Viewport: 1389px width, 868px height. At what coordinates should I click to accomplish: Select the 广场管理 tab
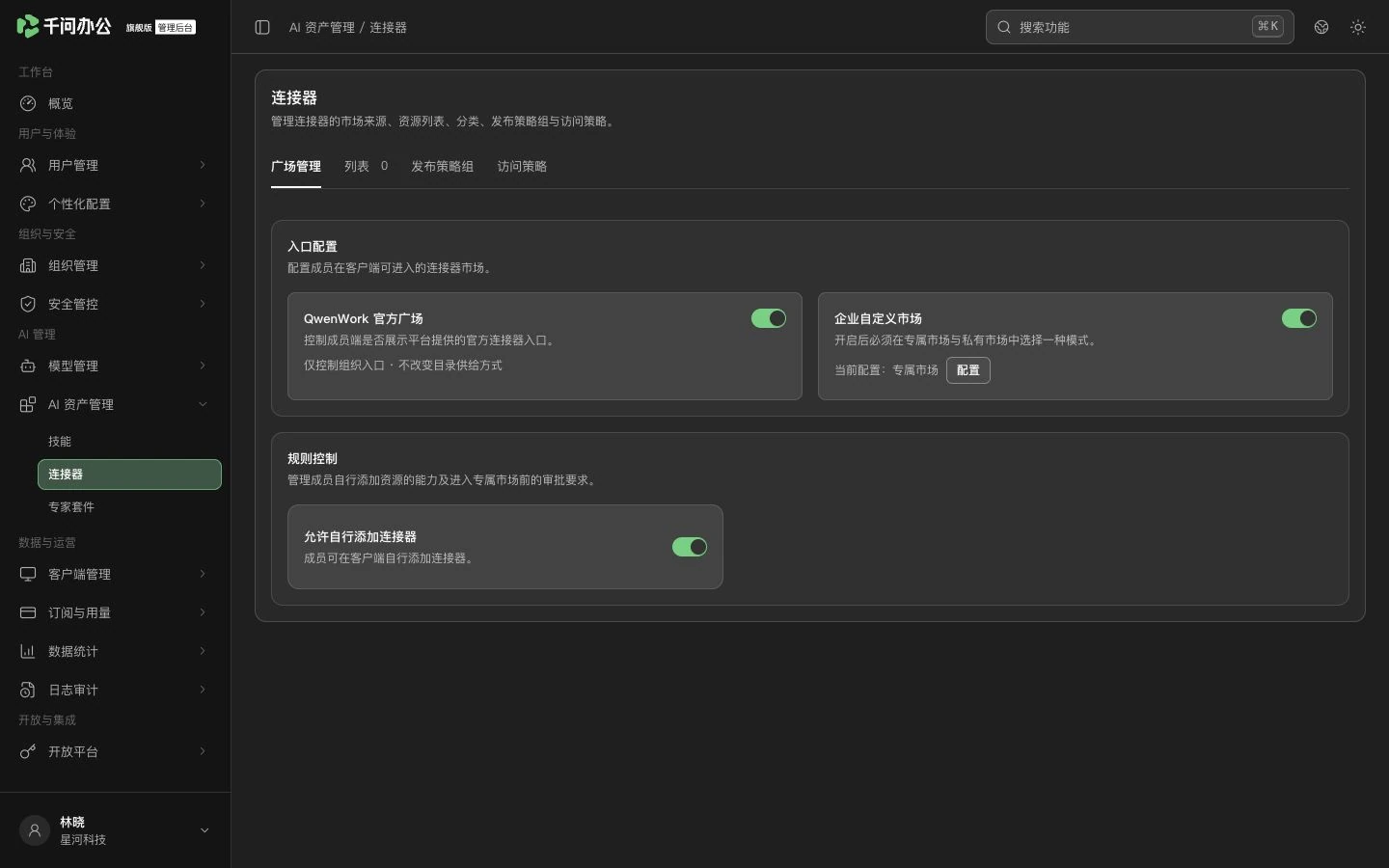tap(296, 166)
